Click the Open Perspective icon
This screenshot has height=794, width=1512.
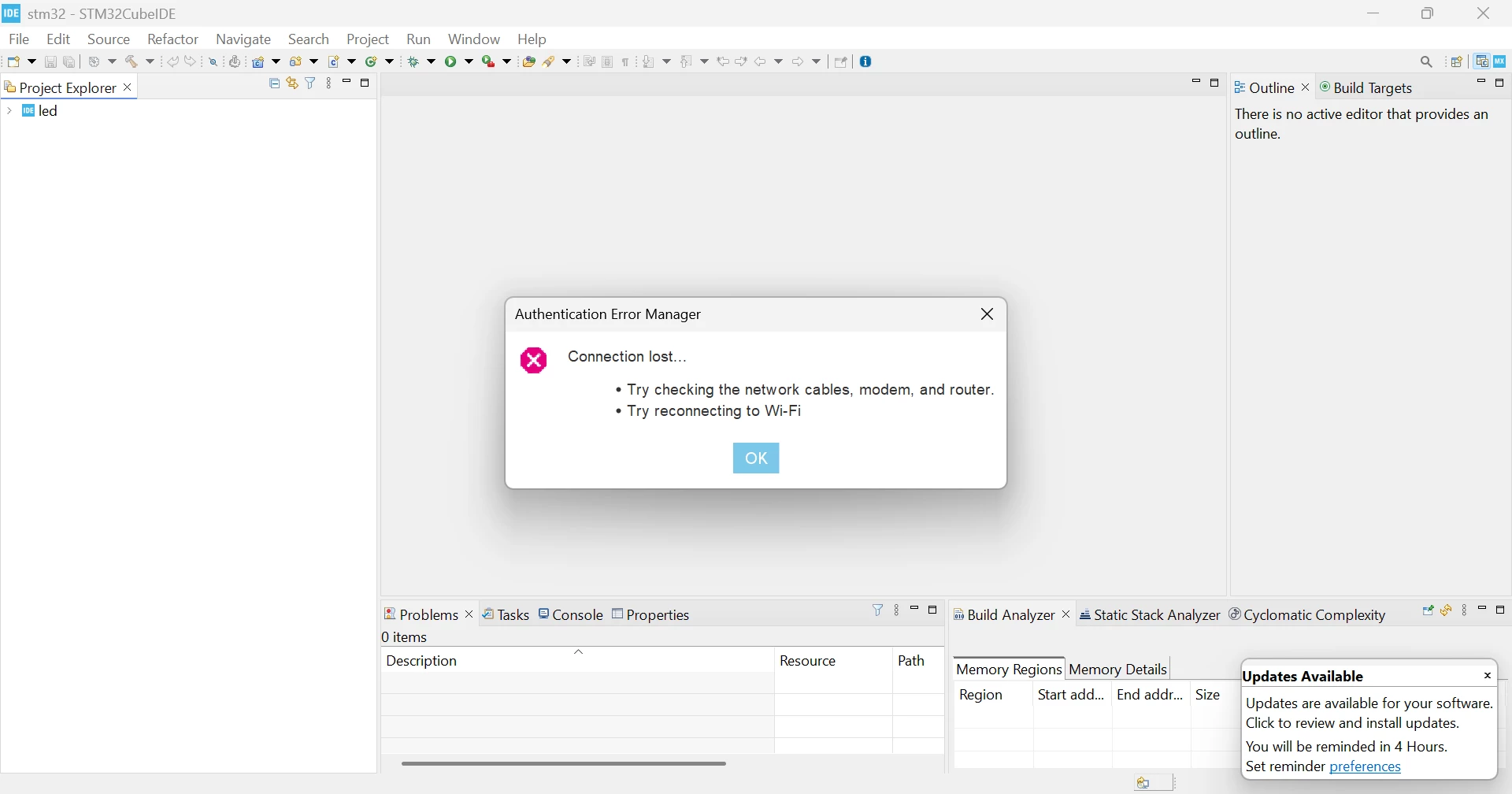pos(1458,62)
